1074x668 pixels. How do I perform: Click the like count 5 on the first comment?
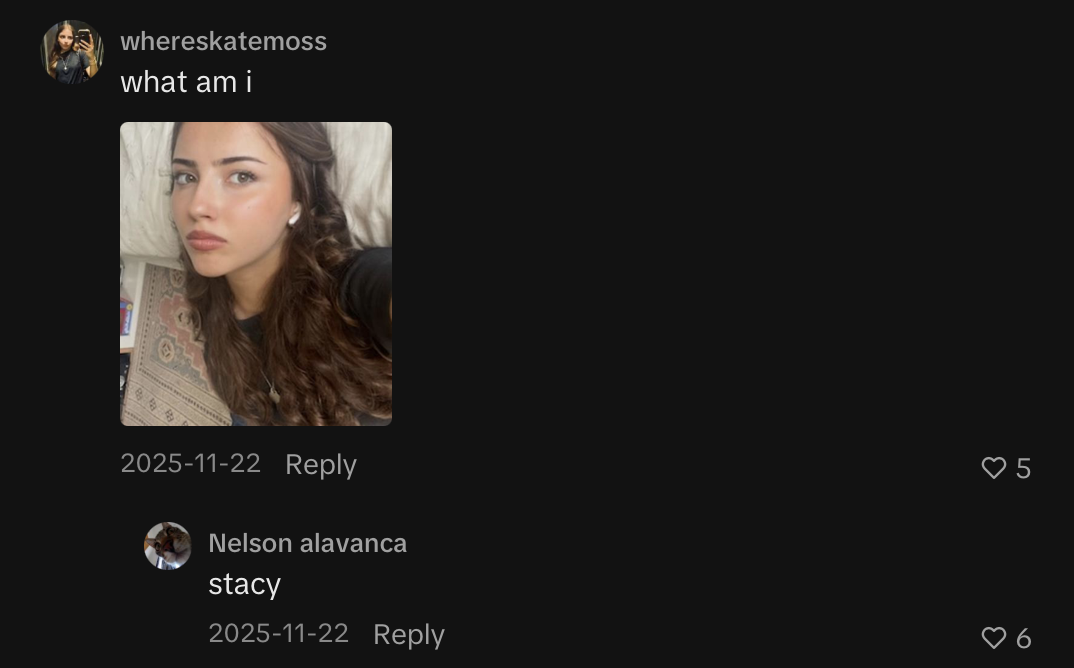coord(1023,469)
